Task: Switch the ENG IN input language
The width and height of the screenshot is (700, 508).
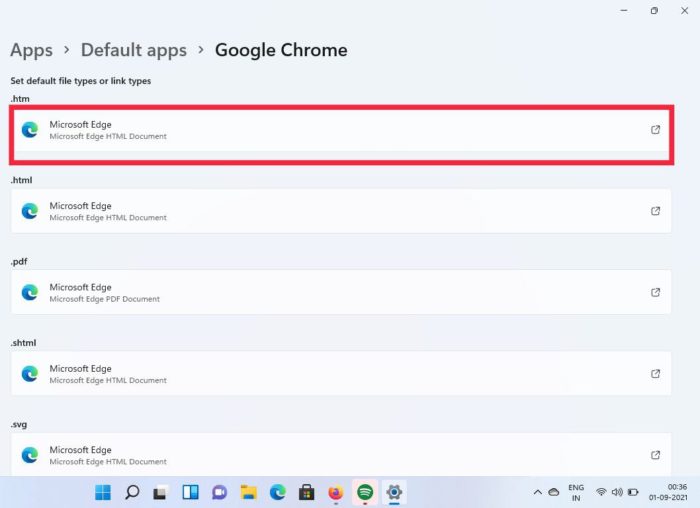Action: 576,492
